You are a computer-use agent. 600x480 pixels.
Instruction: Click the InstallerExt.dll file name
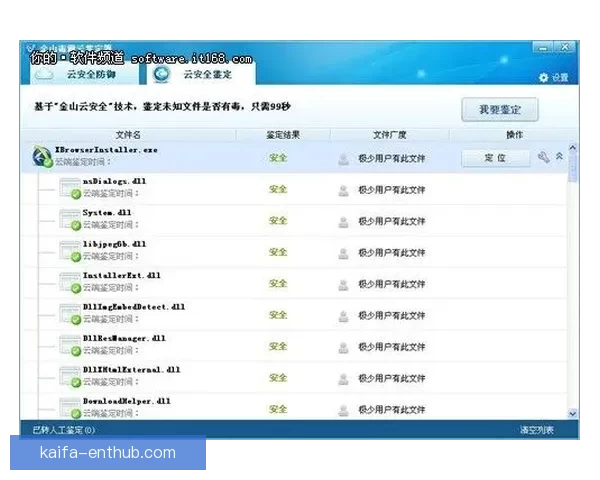(122, 276)
